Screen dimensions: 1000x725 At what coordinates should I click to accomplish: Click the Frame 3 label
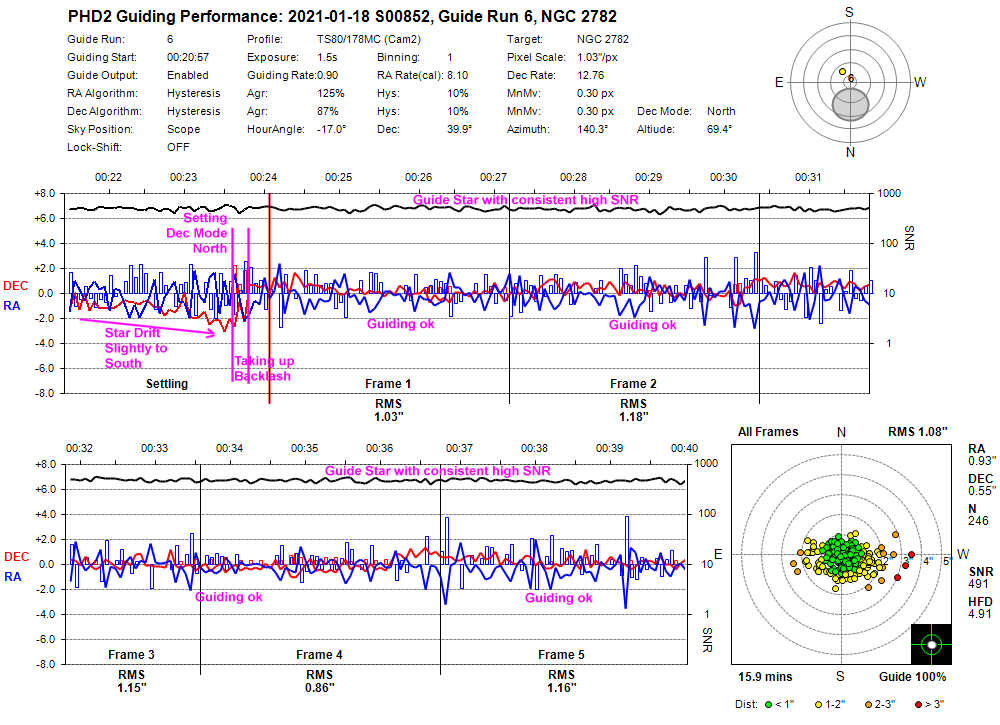pyautogui.click(x=131, y=655)
